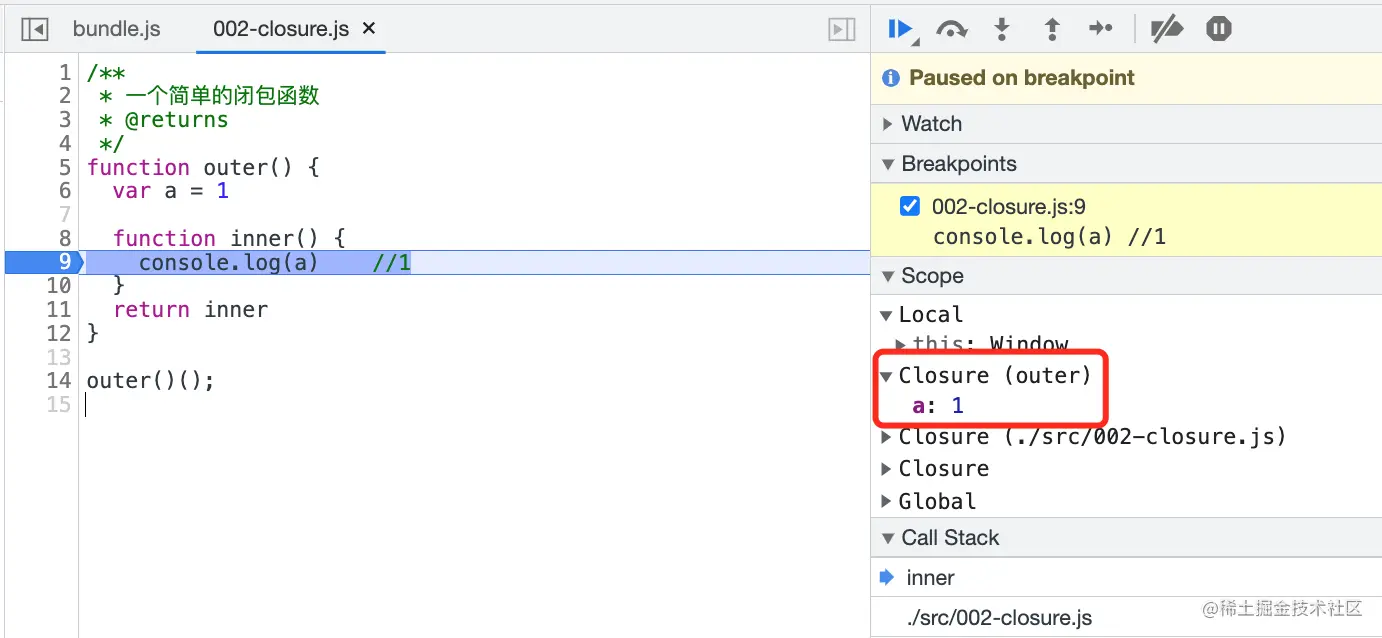Collapse Closure (outer) scope
Screen dimensions: 1382x638
pyautogui.click(x=886, y=376)
